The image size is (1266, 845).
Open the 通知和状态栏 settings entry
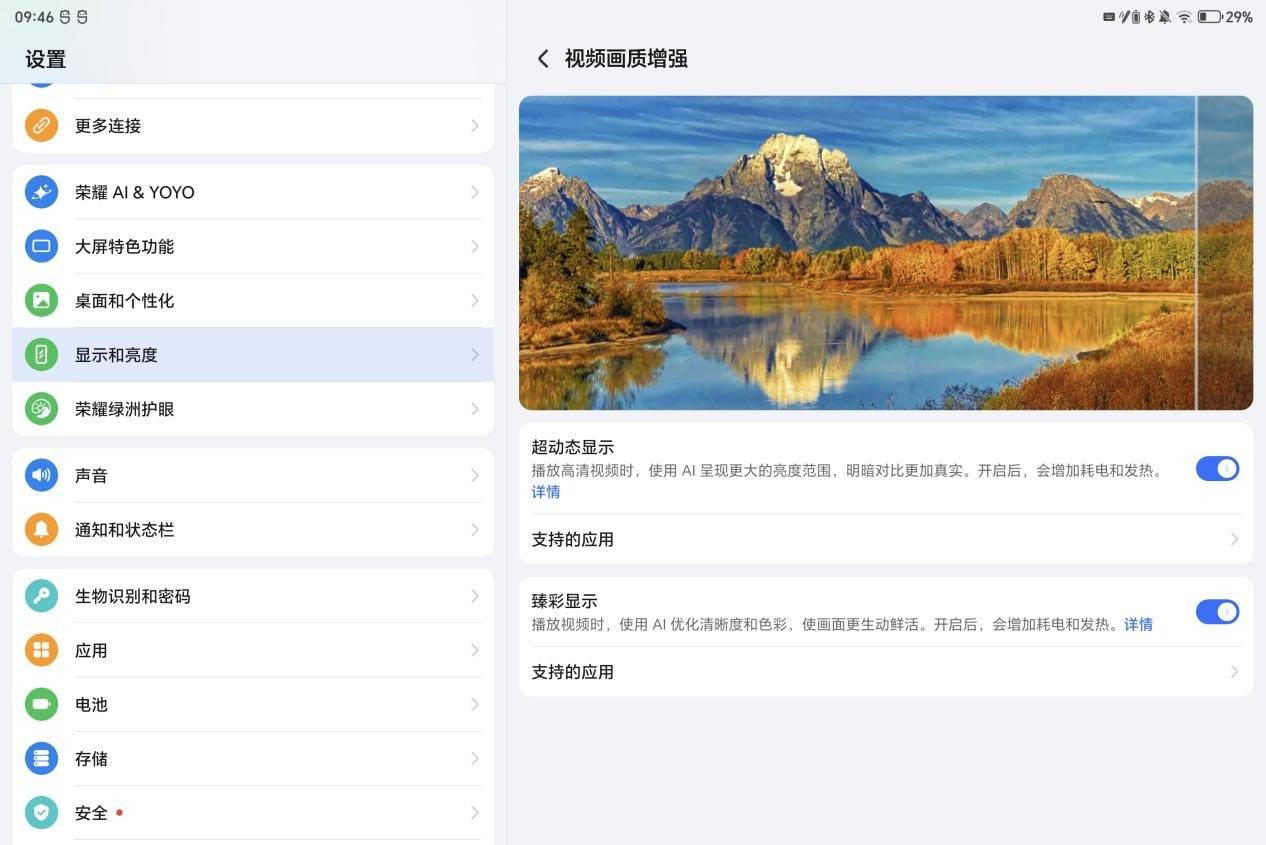pyautogui.click(x=253, y=529)
